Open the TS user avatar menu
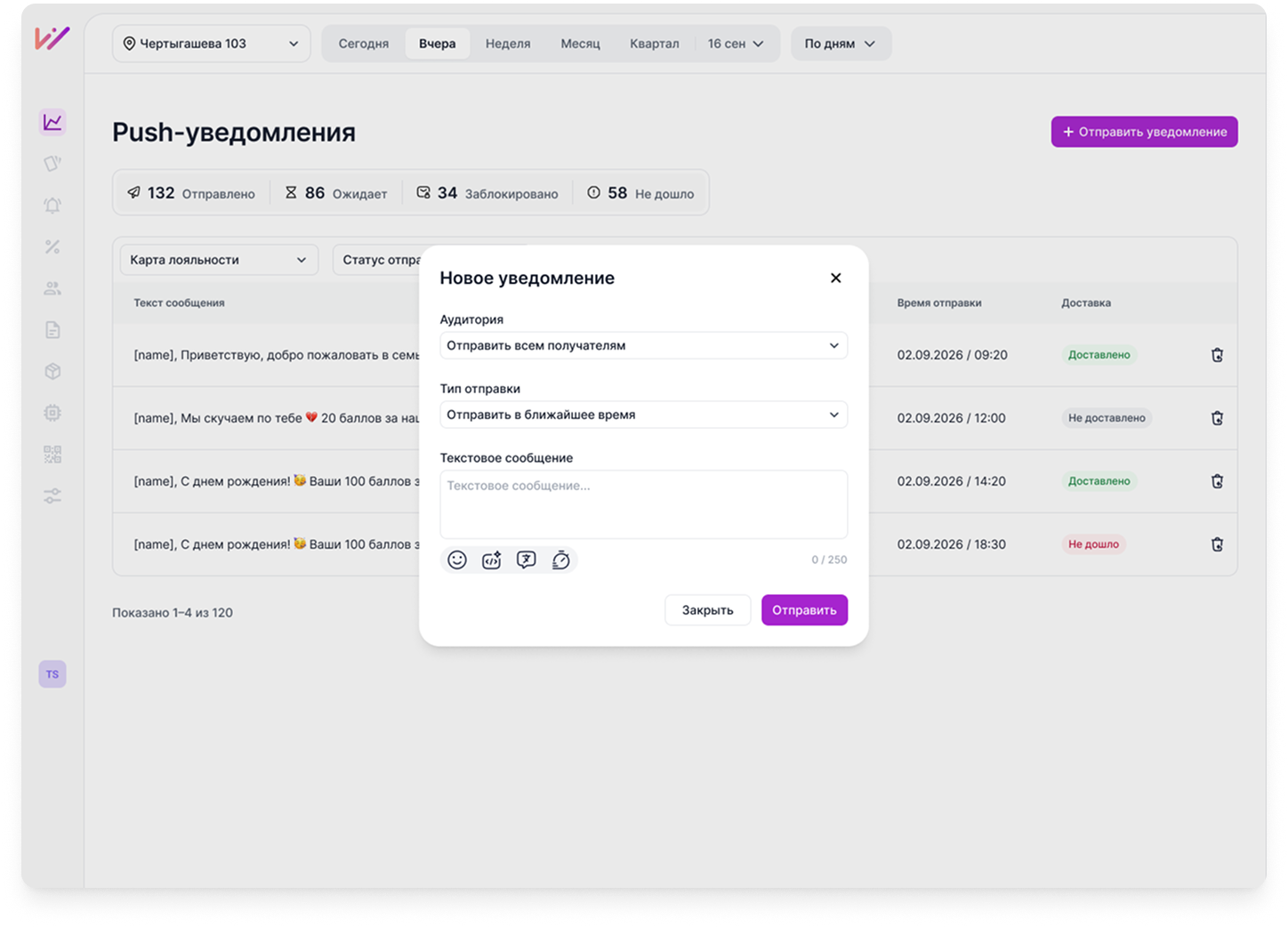Viewport: 1288px width, 927px height. [x=52, y=674]
